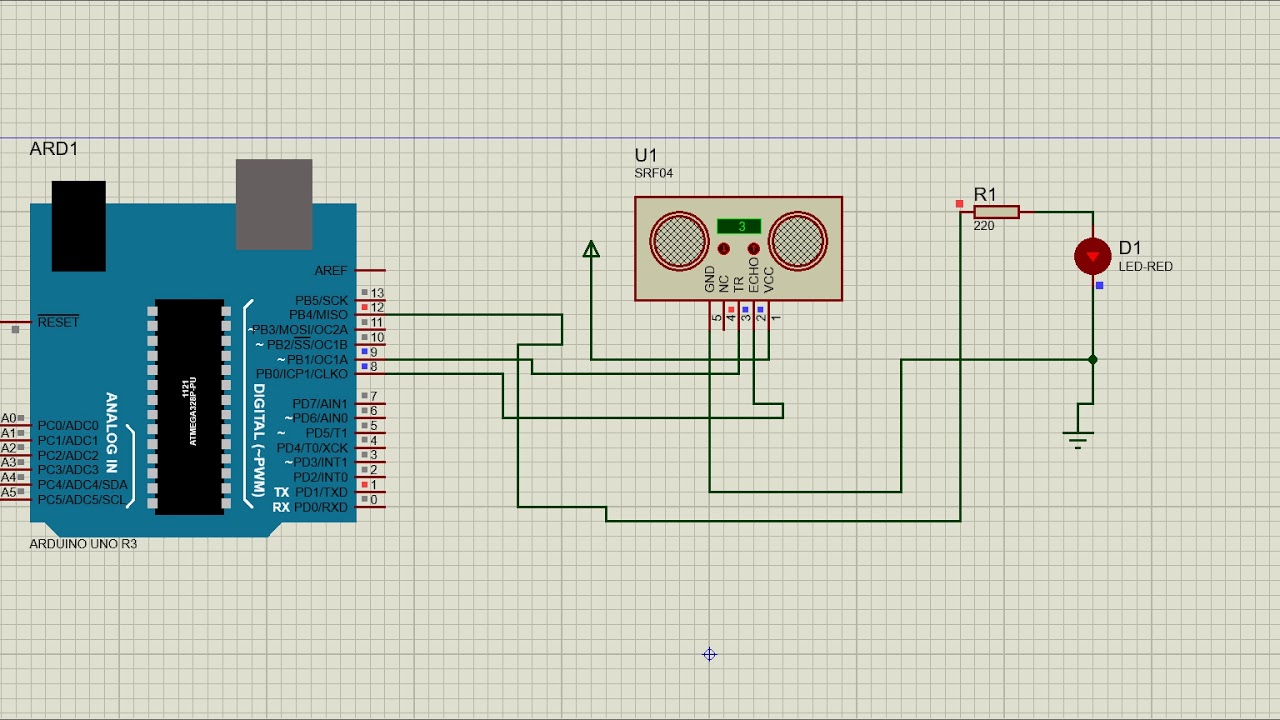Click the R1 resistor body
The width and height of the screenshot is (1280, 720).
pyautogui.click(x=996, y=211)
